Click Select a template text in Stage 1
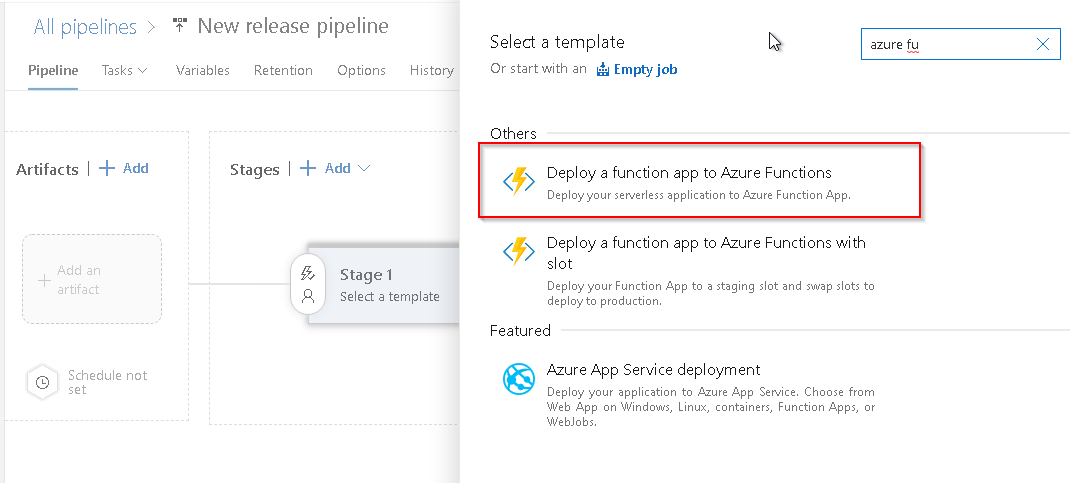Viewport: 1070px width, 483px height. click(390, 297)
